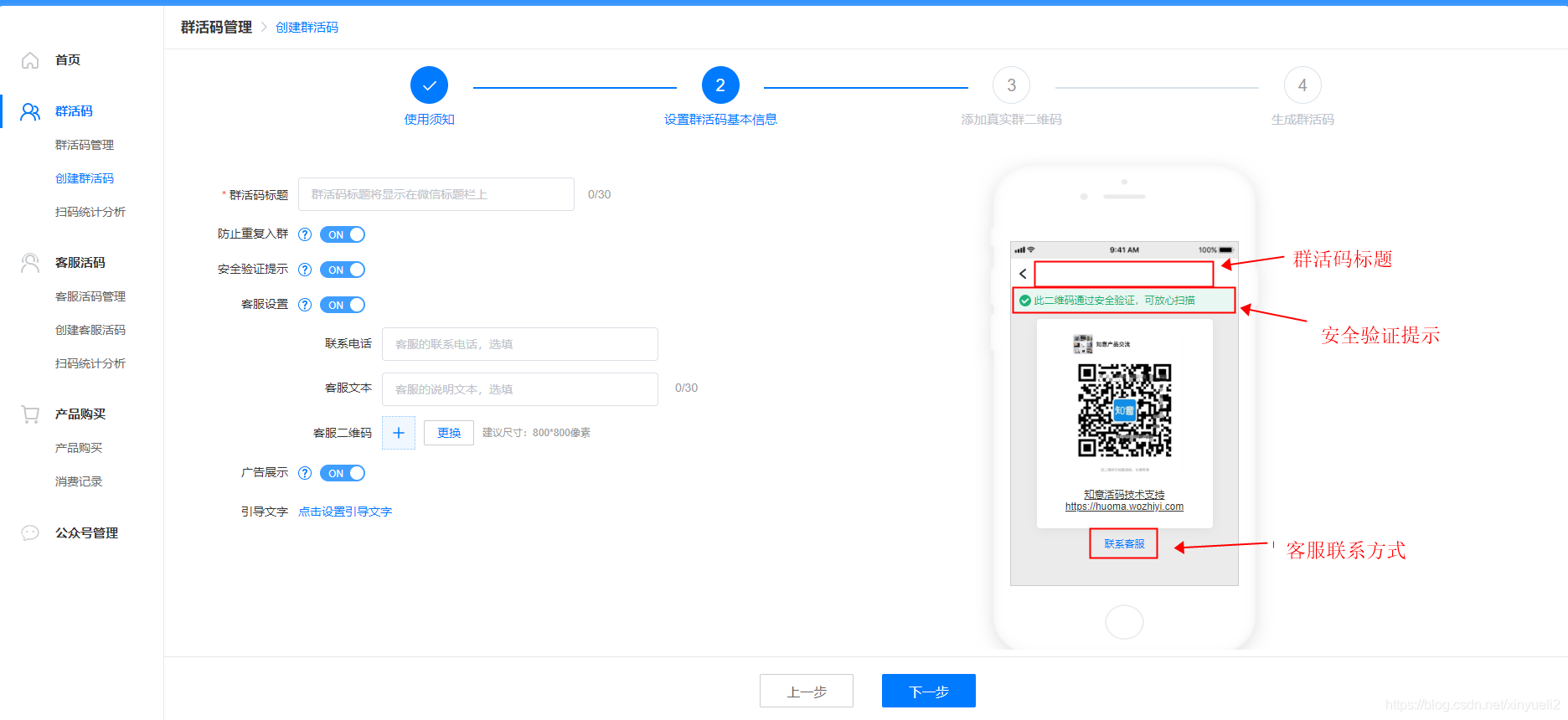Screen dimensions: 1568x720
Task: Click the 更换 button
Action: (x=449, y=433)
